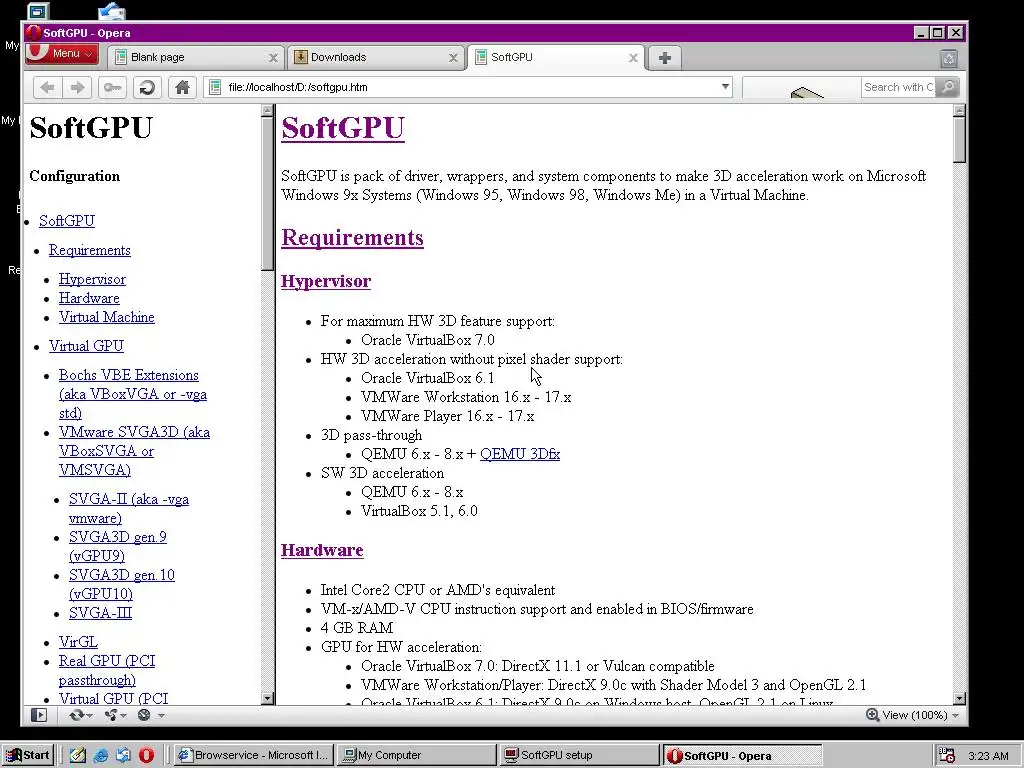The image size is (1024, 768).
Task: Click the Hypervisor heading in main pane
Action: pos(326,281)
